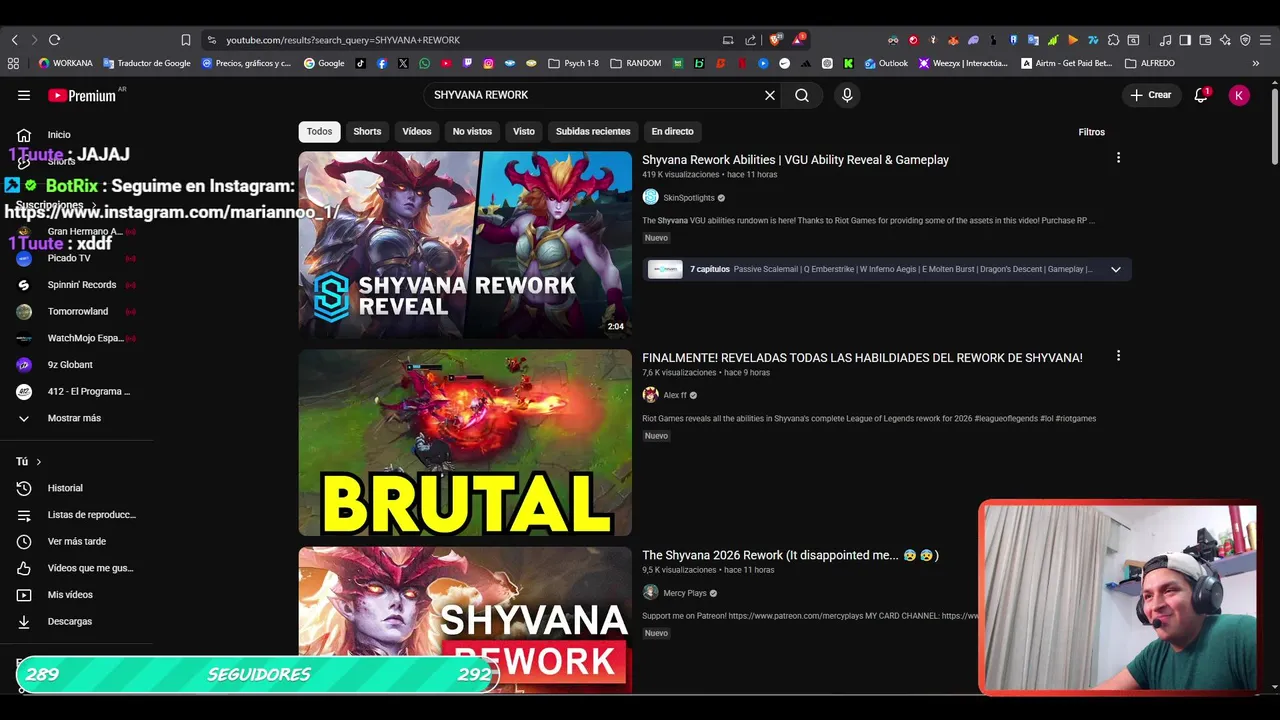Open options menu for Shyvana Rework Abilities video
Viewport: 1280px width, 720px height.
coord(1118,158)
